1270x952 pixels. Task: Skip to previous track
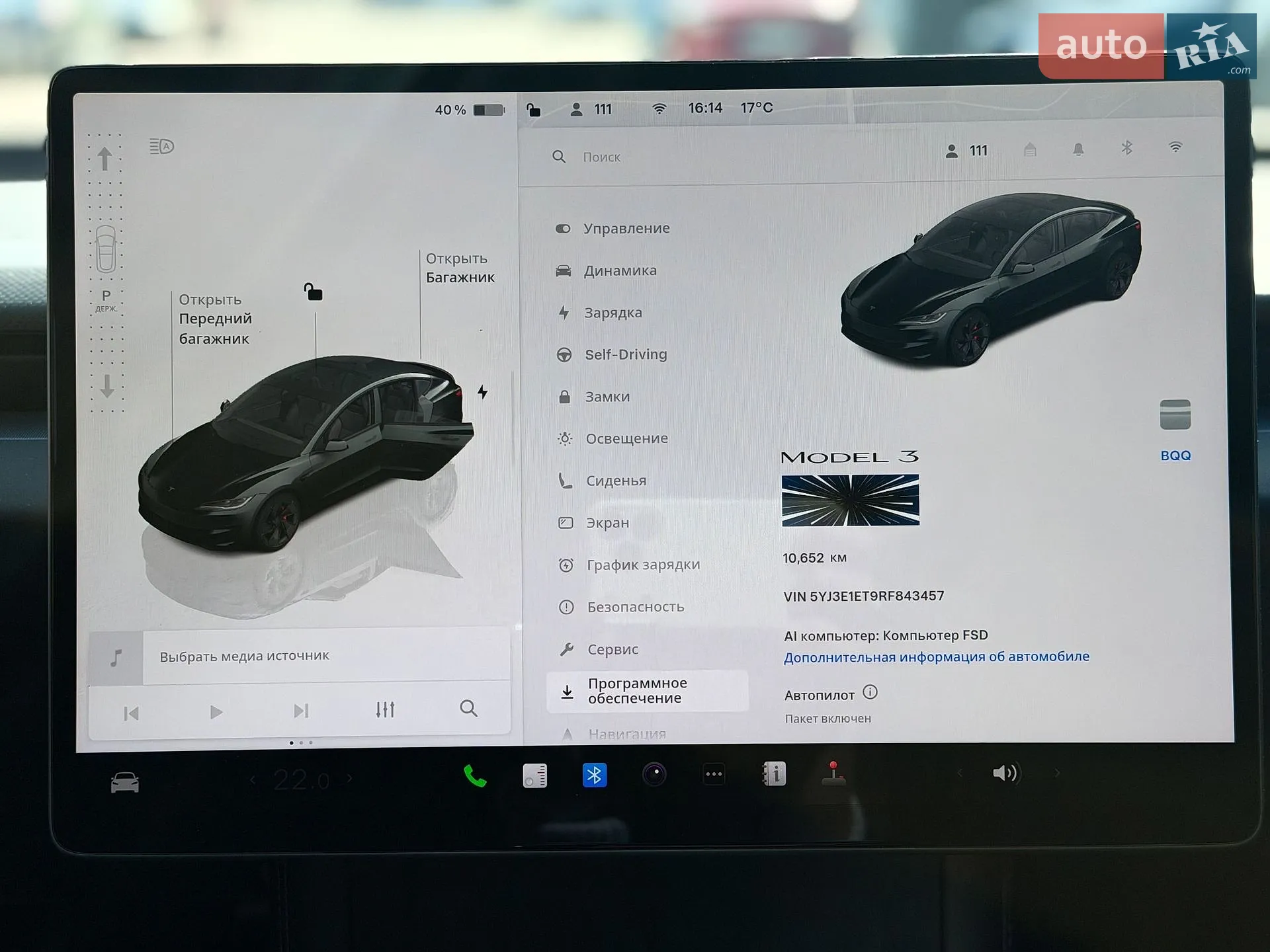[131, 713]
